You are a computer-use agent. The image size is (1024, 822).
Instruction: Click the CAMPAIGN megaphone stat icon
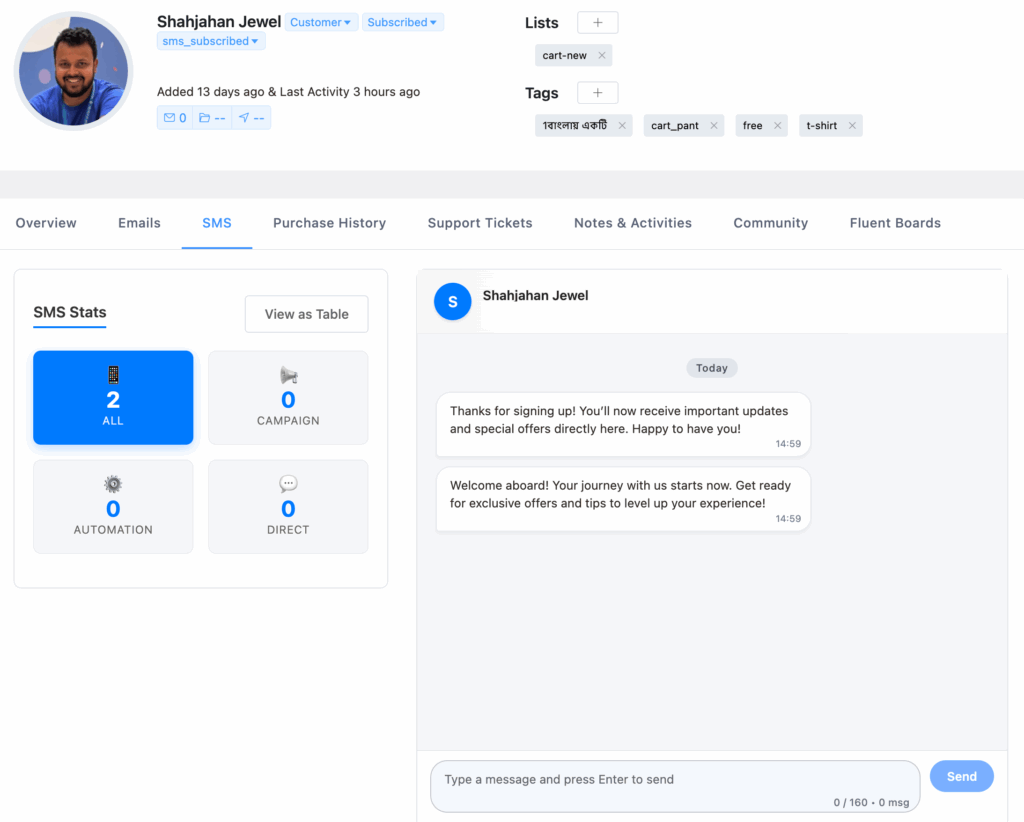[x=288, y=376]
